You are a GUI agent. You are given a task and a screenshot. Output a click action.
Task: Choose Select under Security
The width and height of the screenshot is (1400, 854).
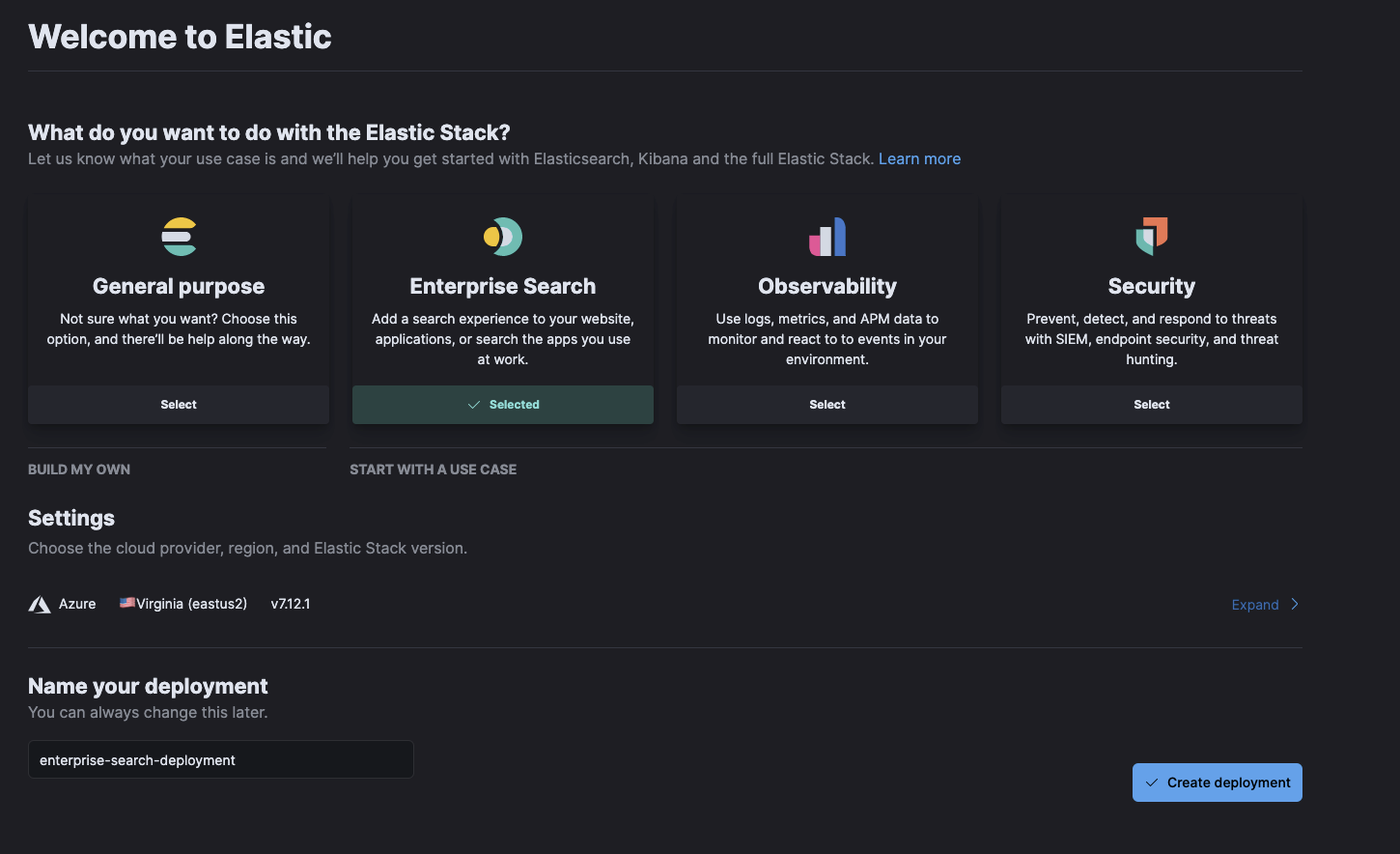coord(1152,405)
